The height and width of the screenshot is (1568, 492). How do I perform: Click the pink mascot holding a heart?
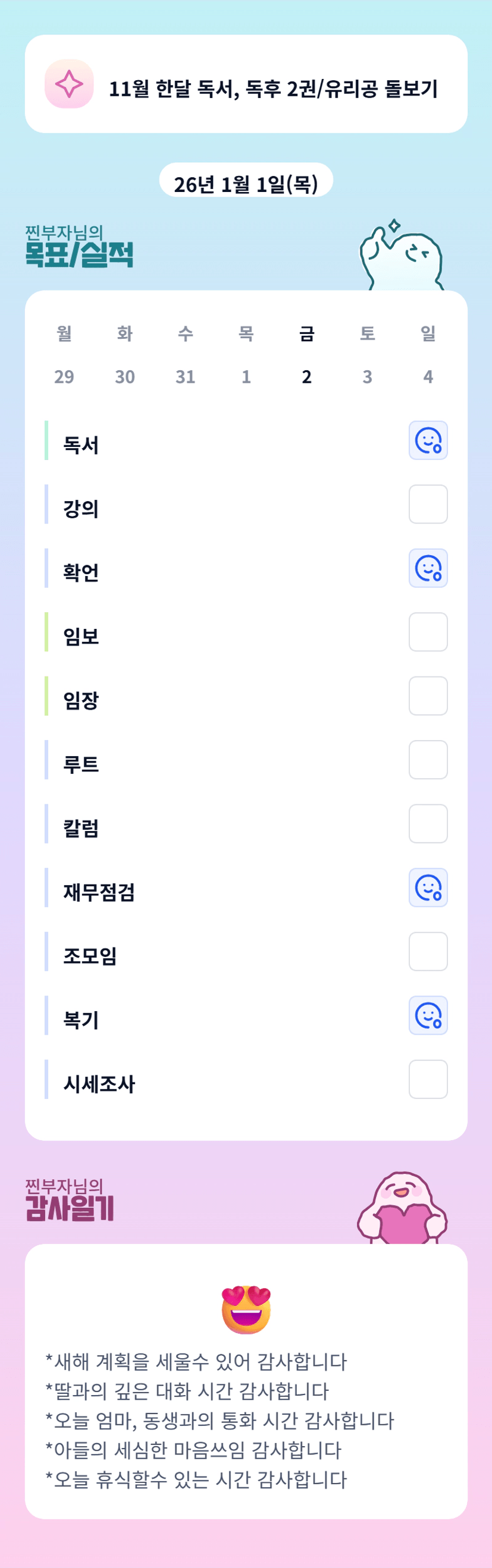(402, 1209)
